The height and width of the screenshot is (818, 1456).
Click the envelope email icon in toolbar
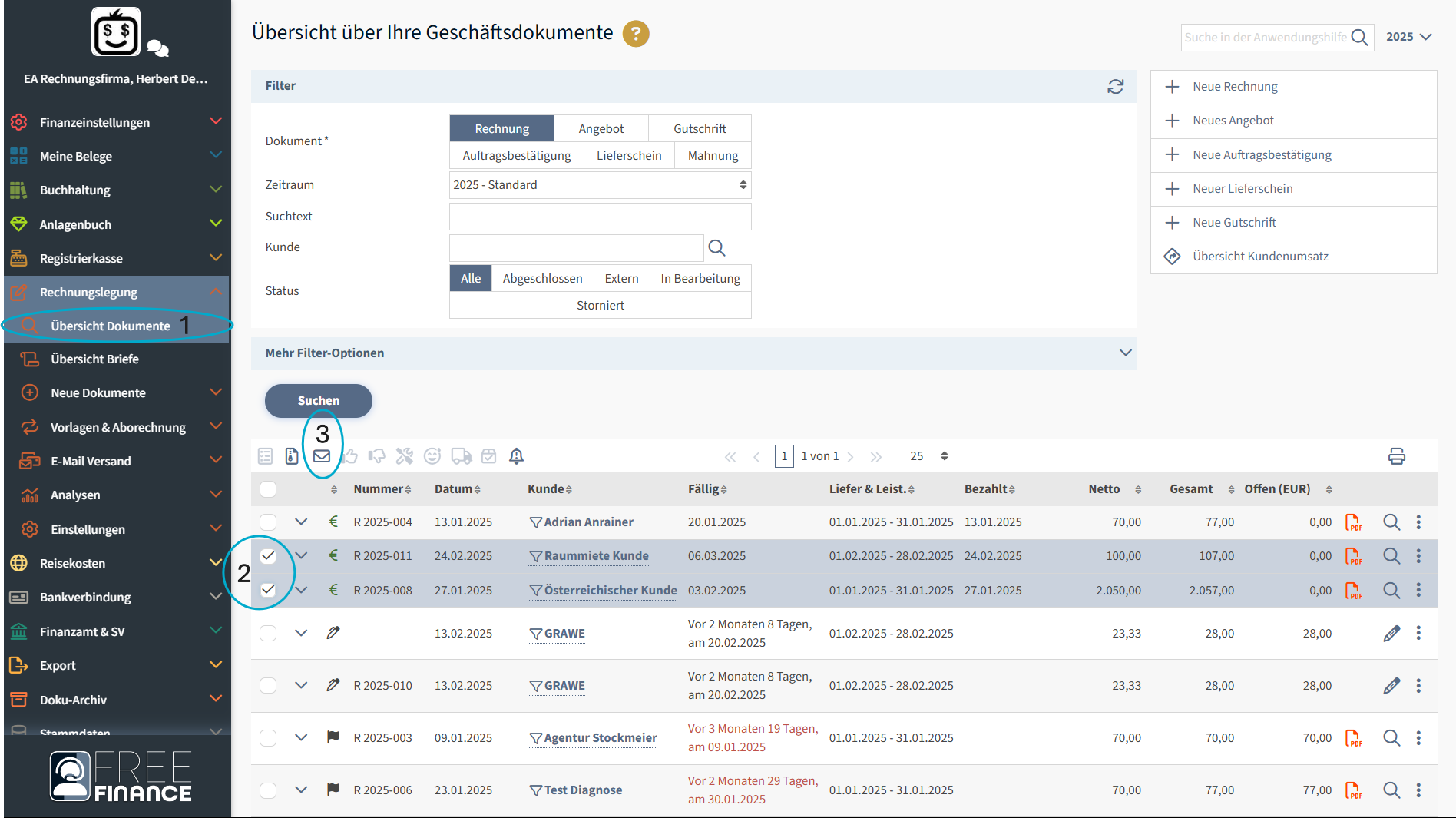coord(322,456)
